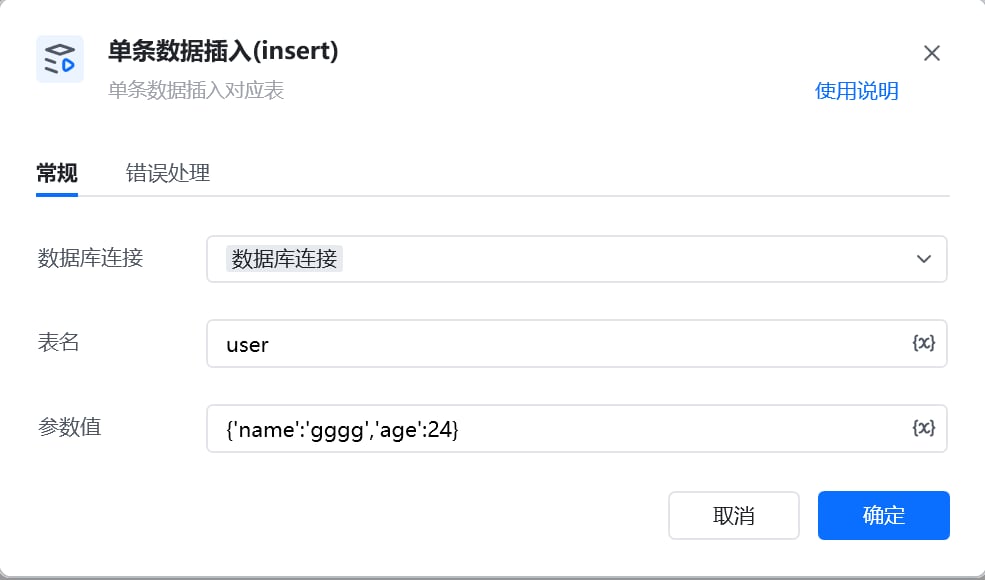Click the subtitle 单条数据插入对应表

click(196, 90)
